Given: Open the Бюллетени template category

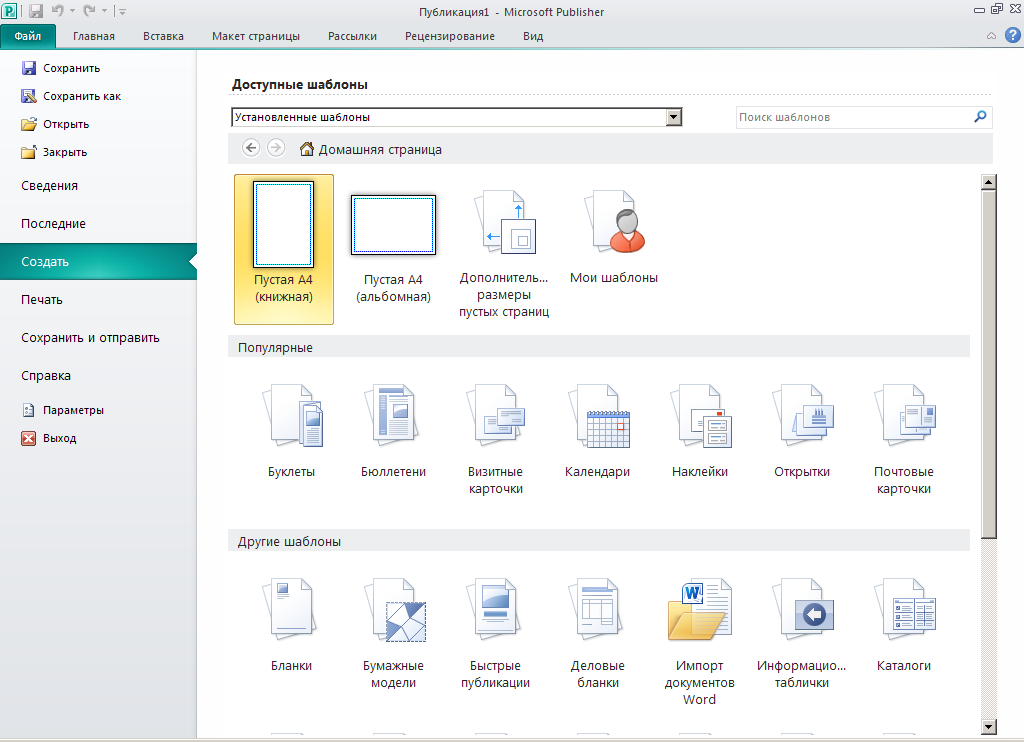Looking at the screenshot, I should 393,432.
